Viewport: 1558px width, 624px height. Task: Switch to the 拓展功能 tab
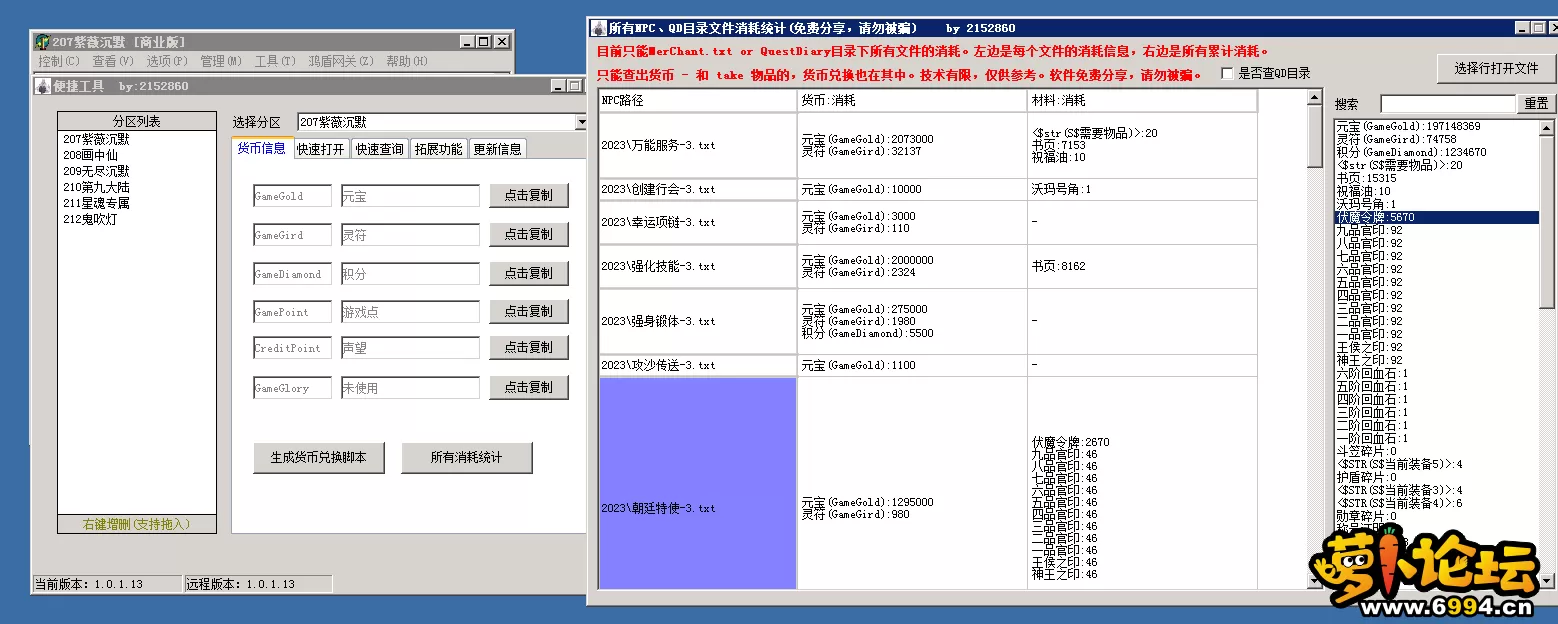click(x=438, y=149)
